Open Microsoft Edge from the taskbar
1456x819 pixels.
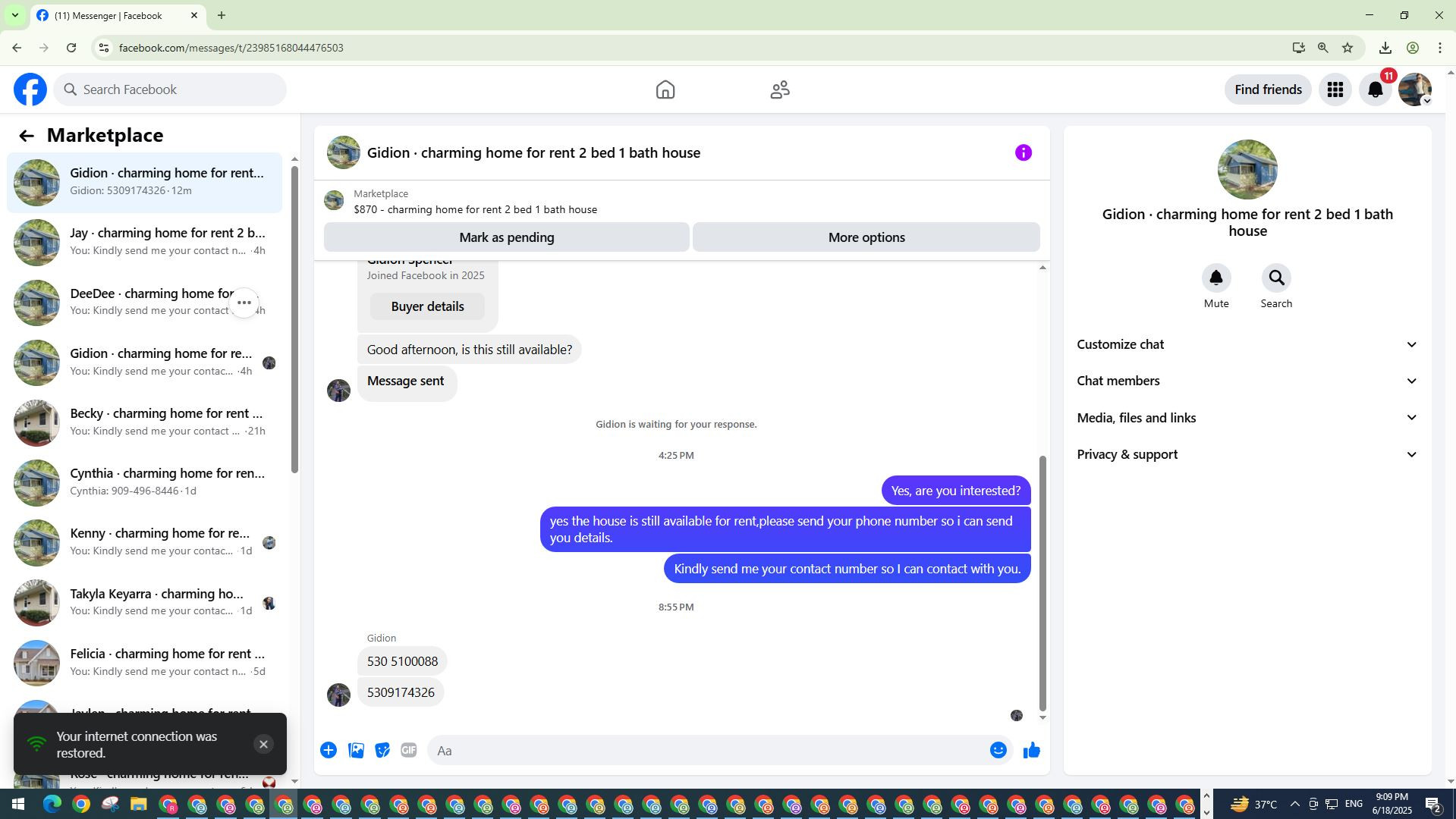pyautogui.click(x=52, y=805)
